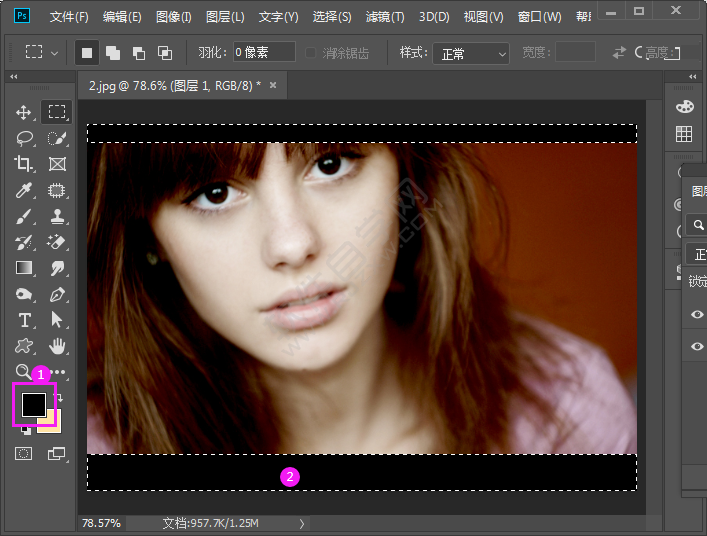Click the black foreground color swatch
The image size is (707, 536).
coord(33,403)
